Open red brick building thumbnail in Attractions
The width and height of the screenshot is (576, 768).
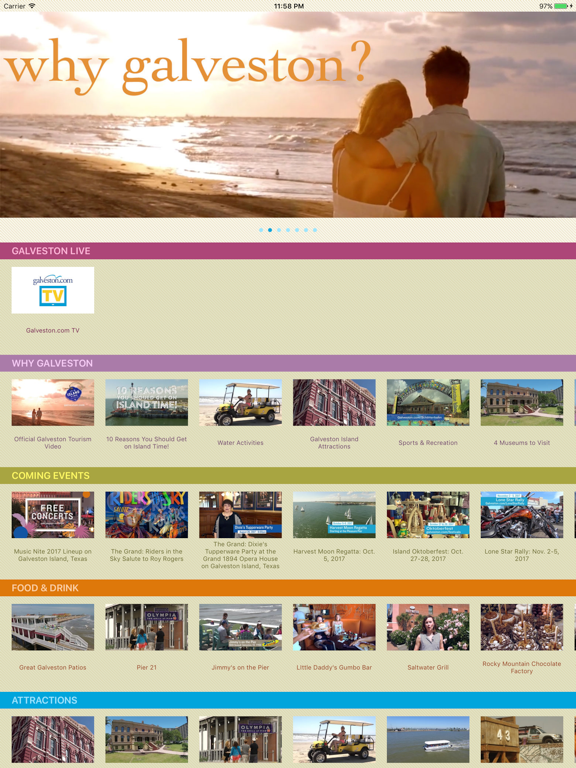[53, 740]
